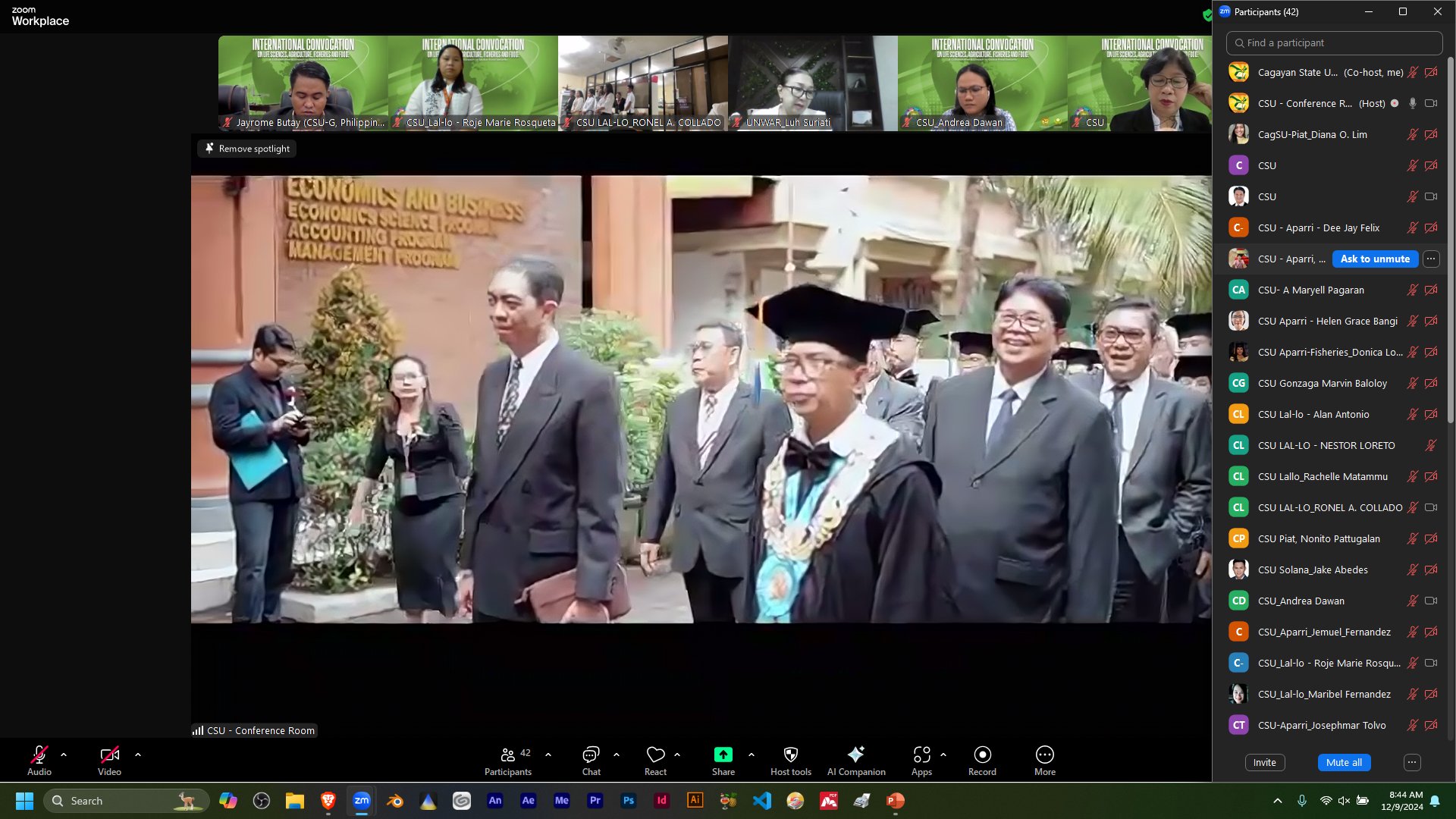
Task: Expand the audio settings arrow
Action: click(x=64, y=755)
